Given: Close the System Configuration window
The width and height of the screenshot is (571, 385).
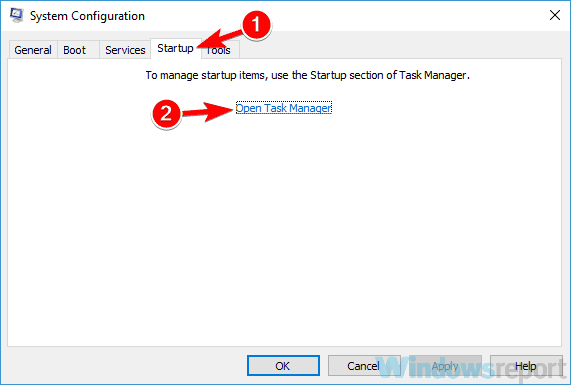Looking at the screenshot, I should click(x=555, y=15).
